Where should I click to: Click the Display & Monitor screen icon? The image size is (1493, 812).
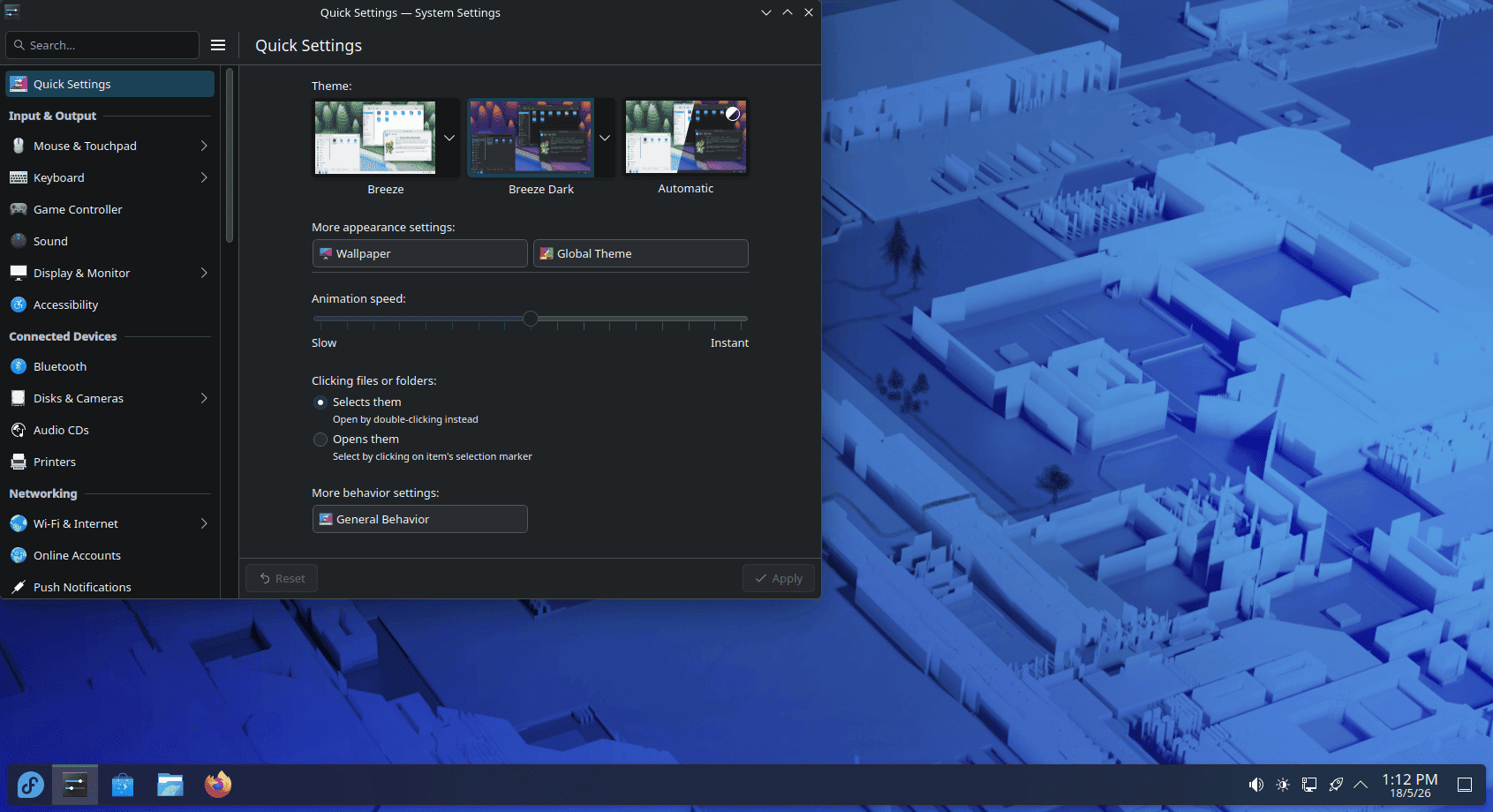19,273
